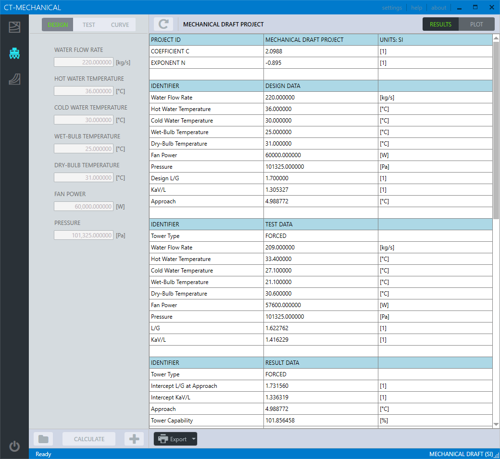Open the natural draft tower sidebar icon
Image resolution: width=500 pixels, height=459 pixels.
14,79
